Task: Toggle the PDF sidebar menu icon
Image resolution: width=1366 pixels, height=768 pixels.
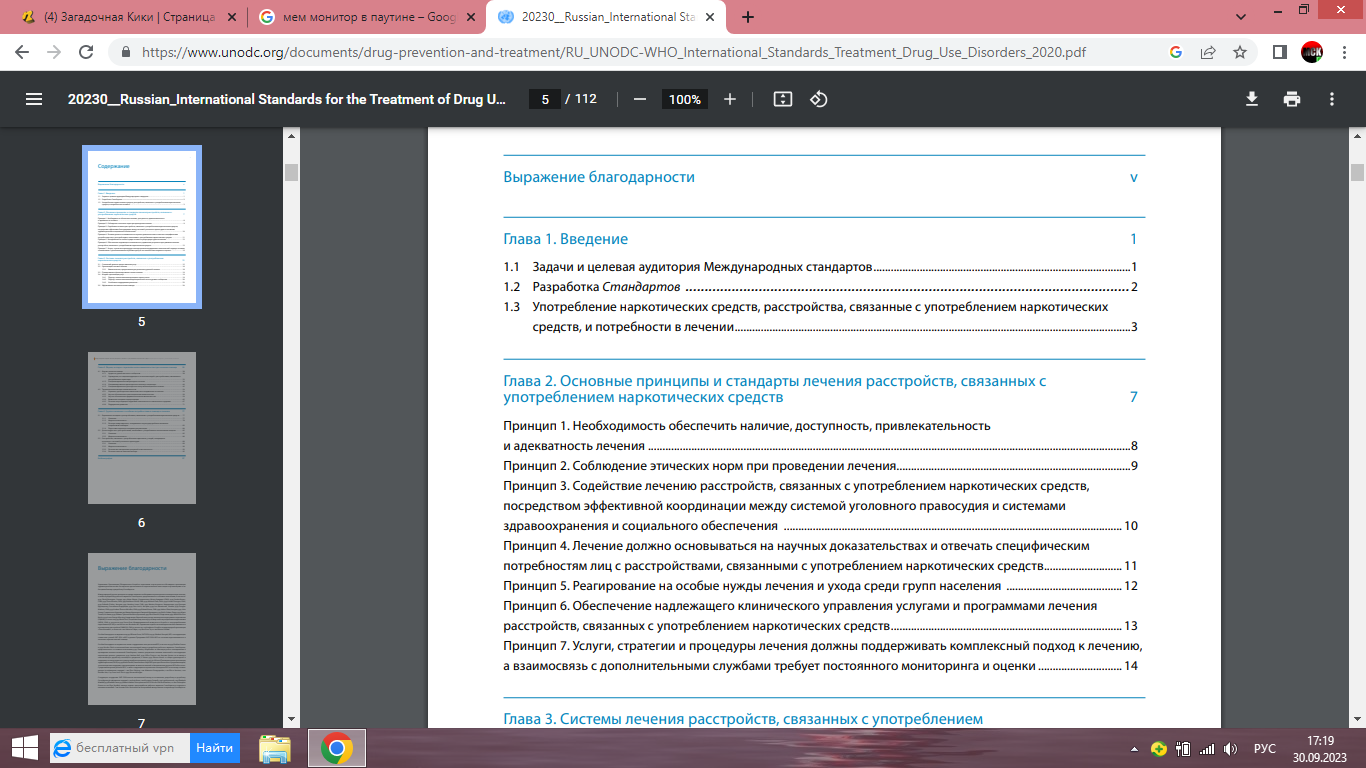Action: coord(34,99)
